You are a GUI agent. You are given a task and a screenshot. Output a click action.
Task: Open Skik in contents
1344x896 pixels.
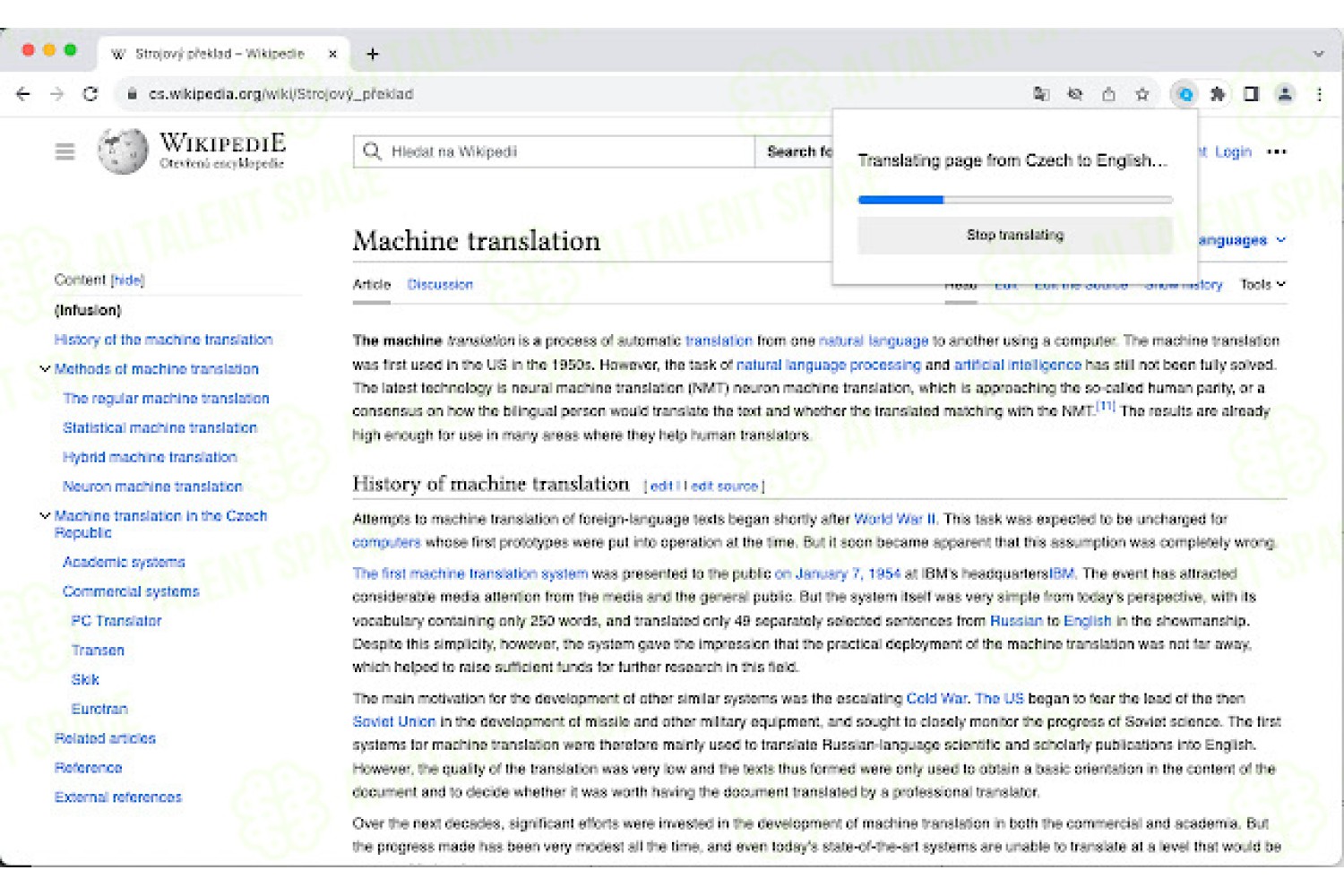(x=85, y=680)
